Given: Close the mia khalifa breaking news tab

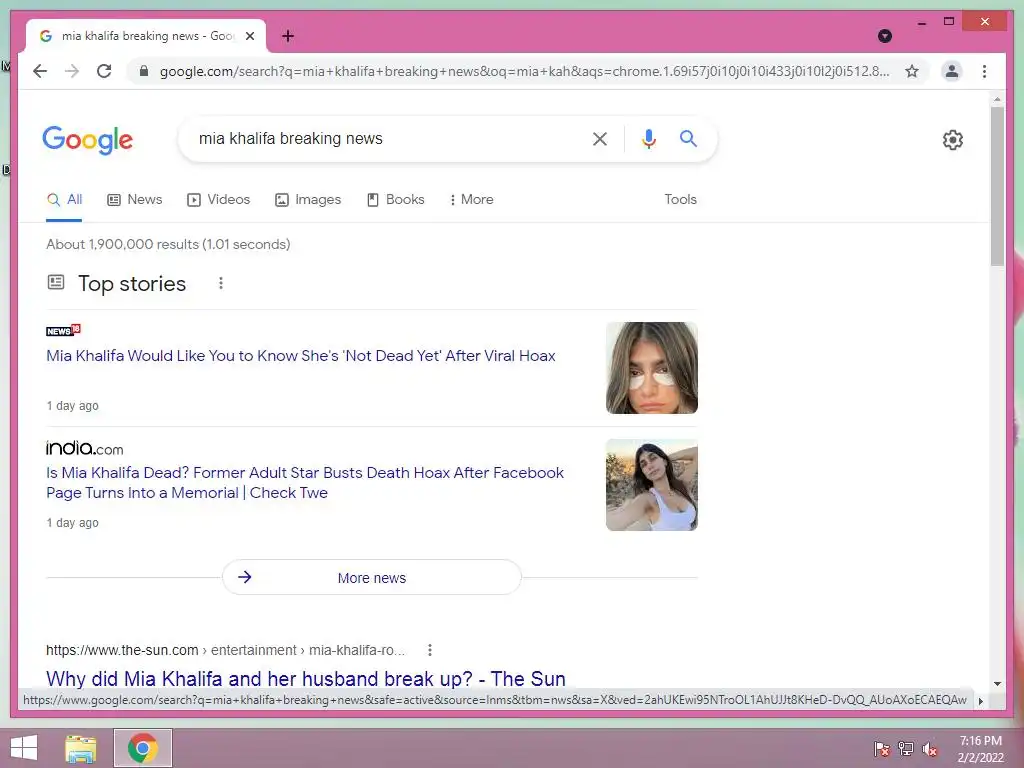Looking at the screenshot, I should click(249, 36).
